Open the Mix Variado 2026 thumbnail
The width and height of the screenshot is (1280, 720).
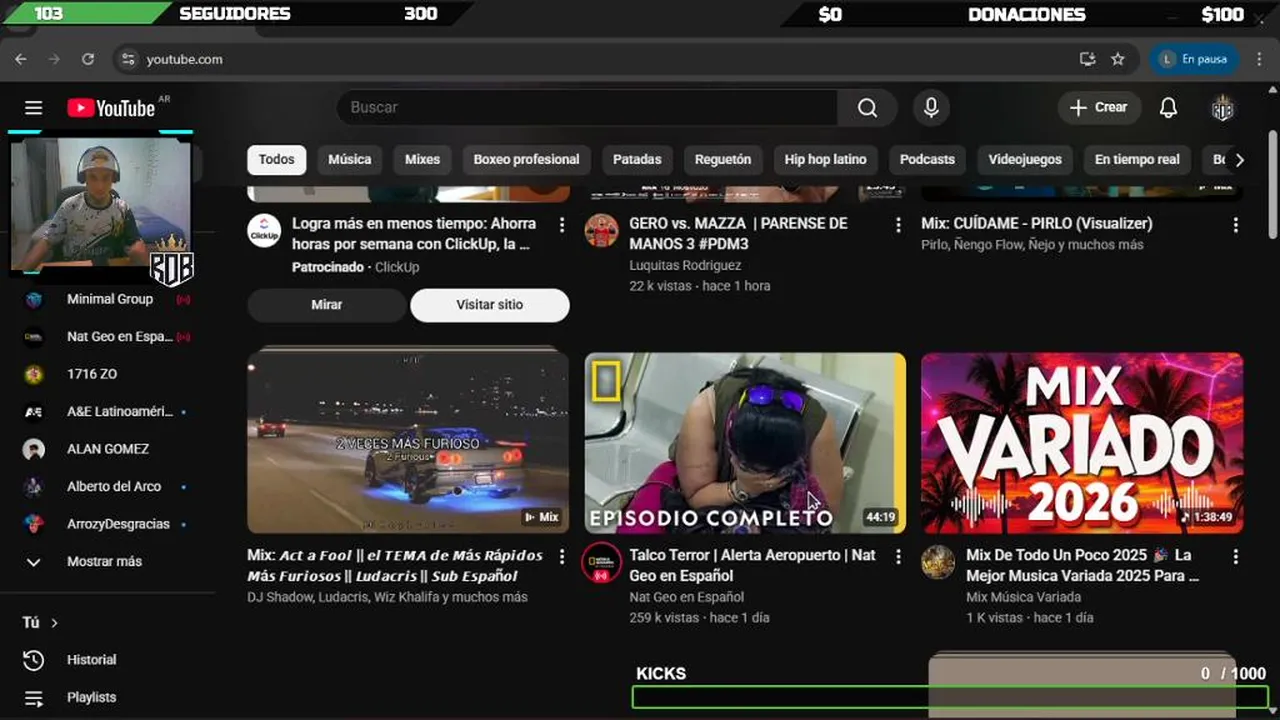1082,442
